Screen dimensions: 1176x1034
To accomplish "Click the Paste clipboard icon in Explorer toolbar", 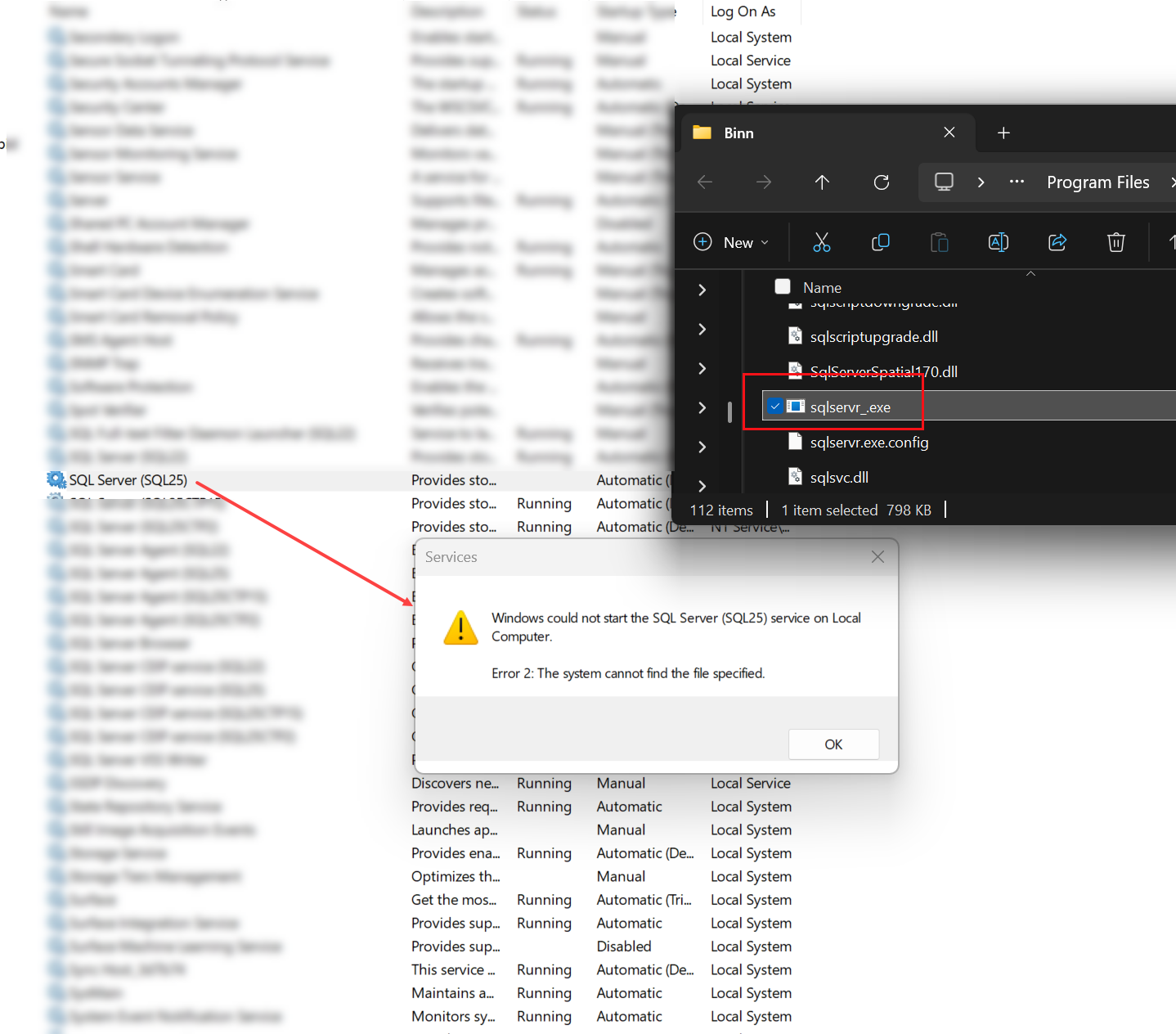I will (x=940, y=242).
